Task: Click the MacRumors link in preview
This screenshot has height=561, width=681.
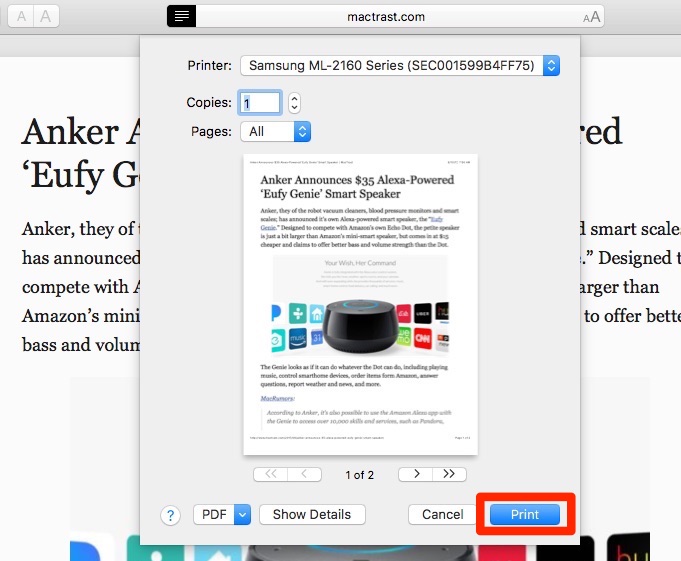Action: point(277,398)
